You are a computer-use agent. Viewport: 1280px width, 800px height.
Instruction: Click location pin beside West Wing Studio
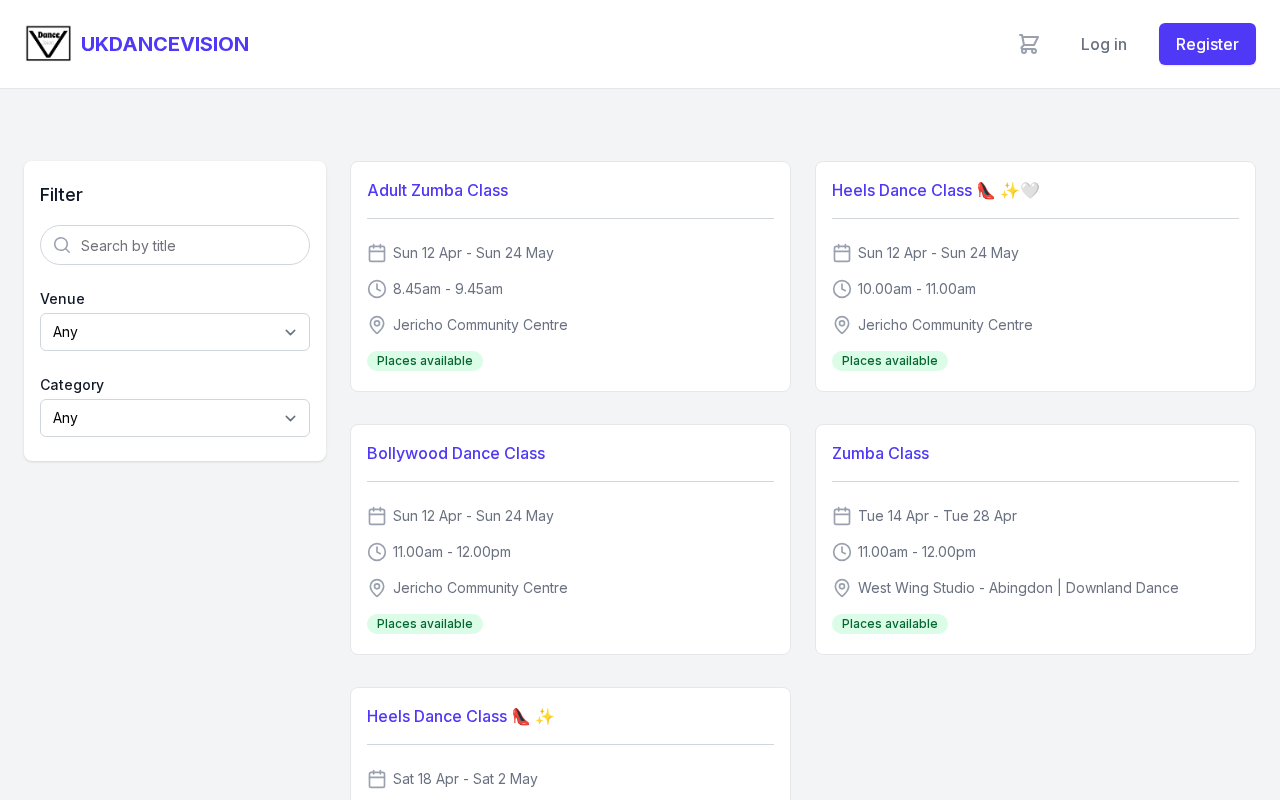[x=842, y=588]
